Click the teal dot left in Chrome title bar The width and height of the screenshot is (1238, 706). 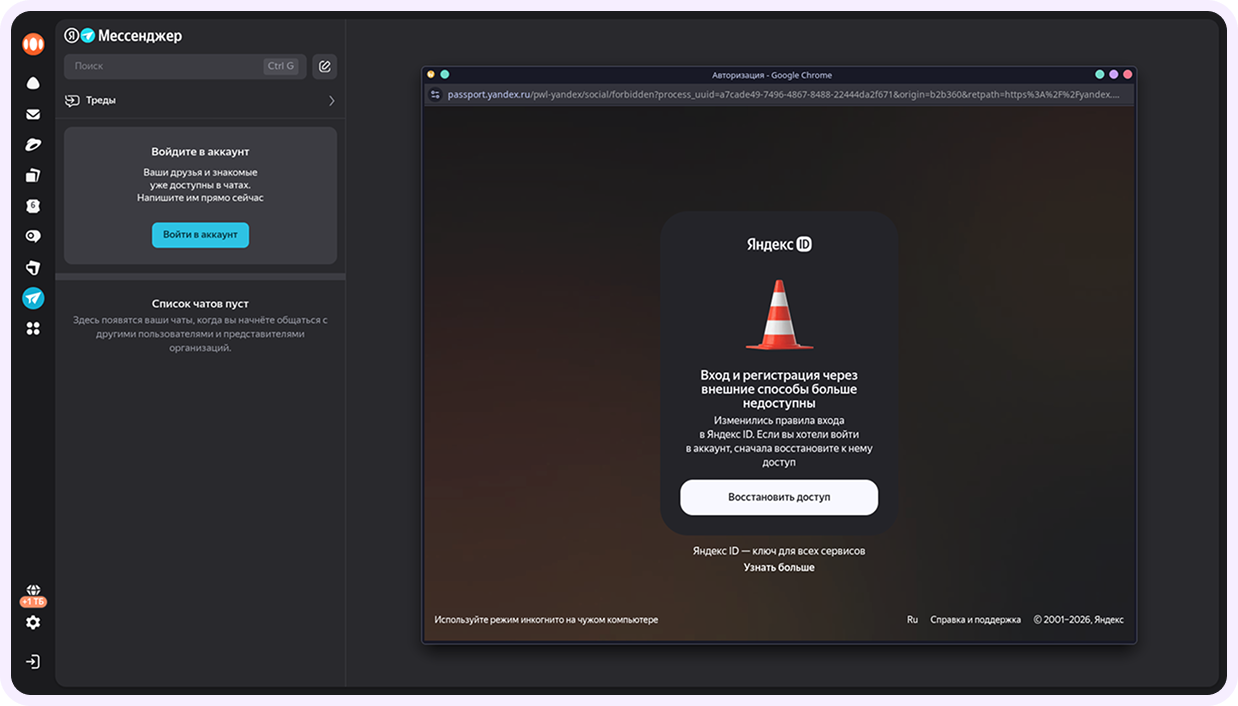445,74
